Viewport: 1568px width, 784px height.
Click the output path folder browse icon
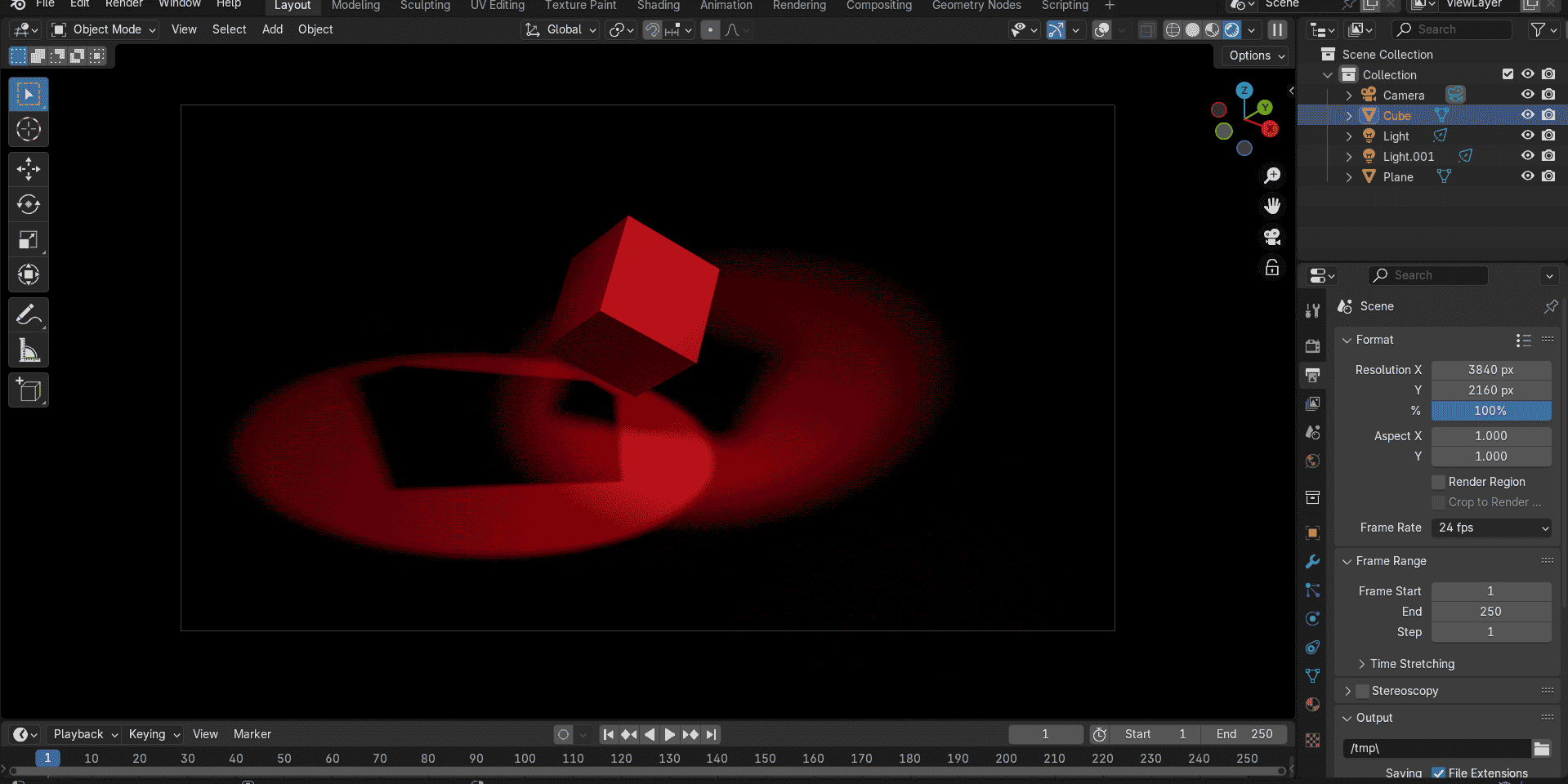tap(1541, 748)
